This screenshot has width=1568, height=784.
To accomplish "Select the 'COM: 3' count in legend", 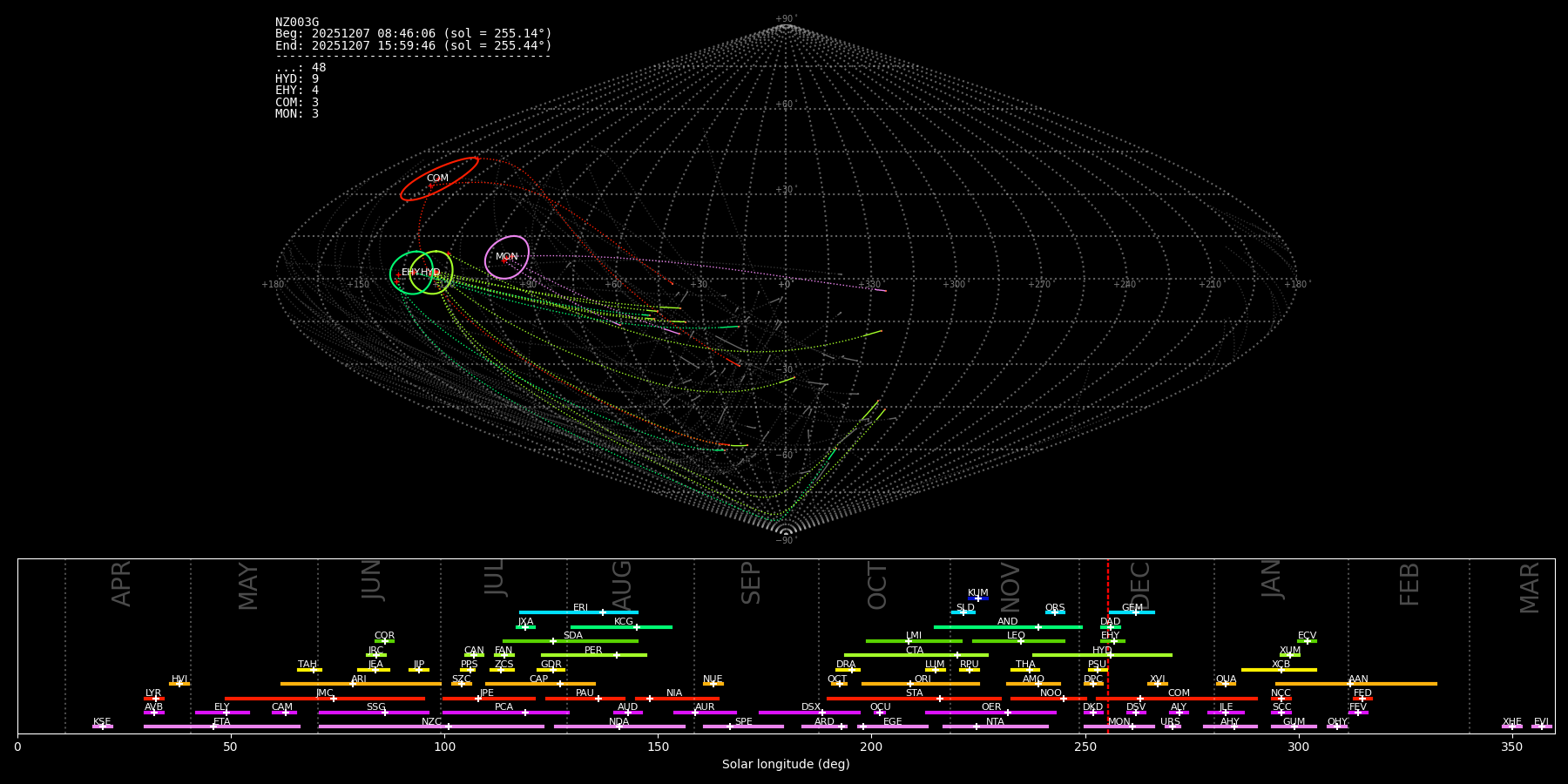I will [x=297, y=103].
